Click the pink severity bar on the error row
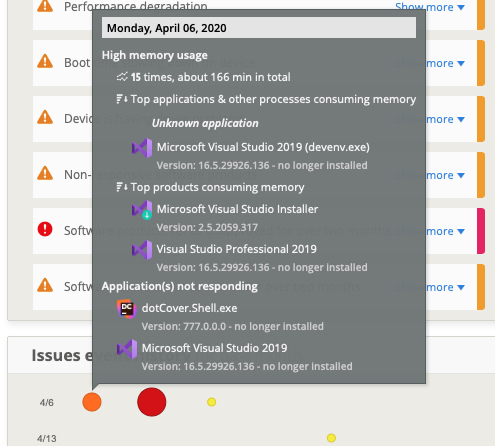The width and height of the screenshot is (495, 446). click(481, 231)
